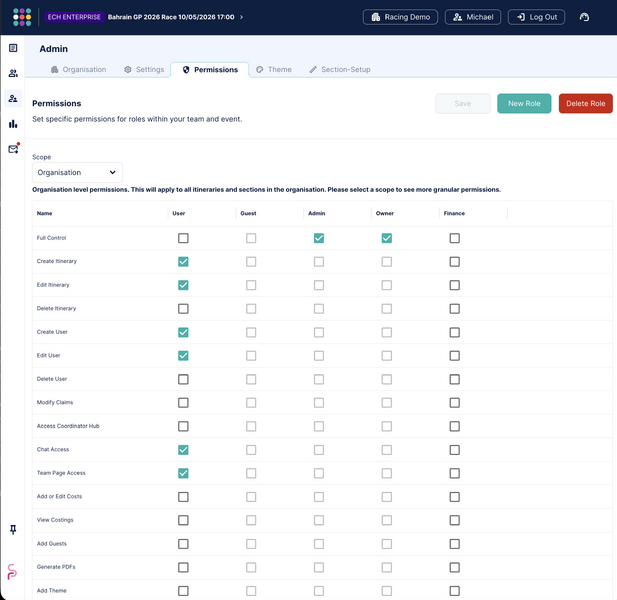Open the mail notifications icon in sidebar

pyautogui.click(x=13, y=149)
